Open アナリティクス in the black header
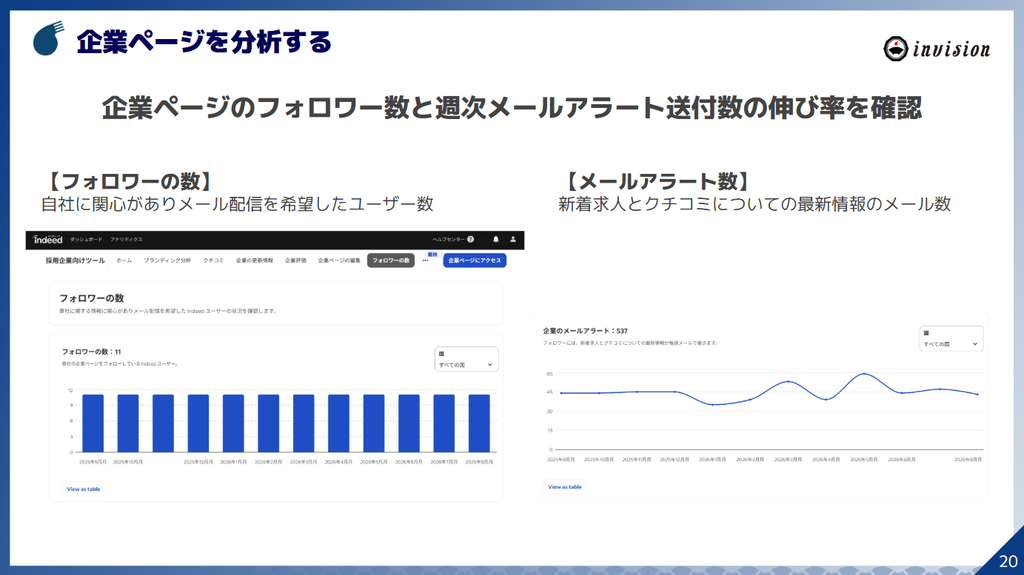 pyautogui.click(x=126, y=240)
